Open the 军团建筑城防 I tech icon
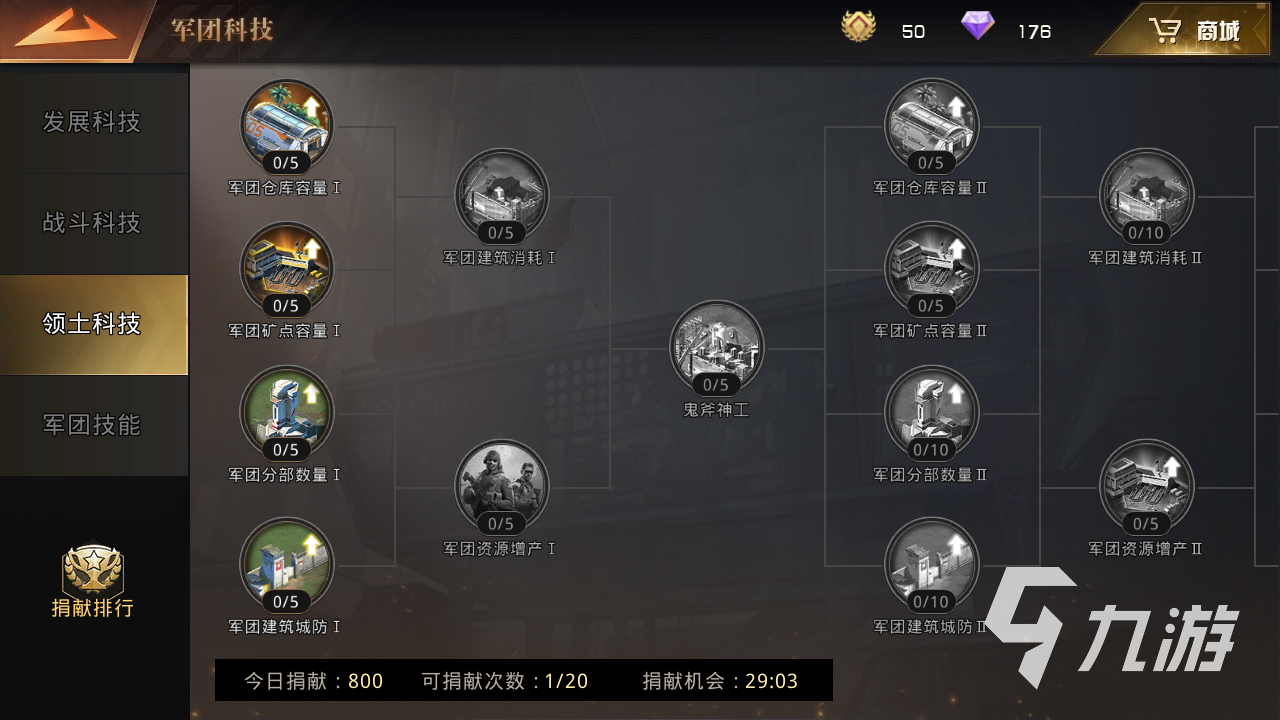This screenshot has width=1280, height=720. 286,565
